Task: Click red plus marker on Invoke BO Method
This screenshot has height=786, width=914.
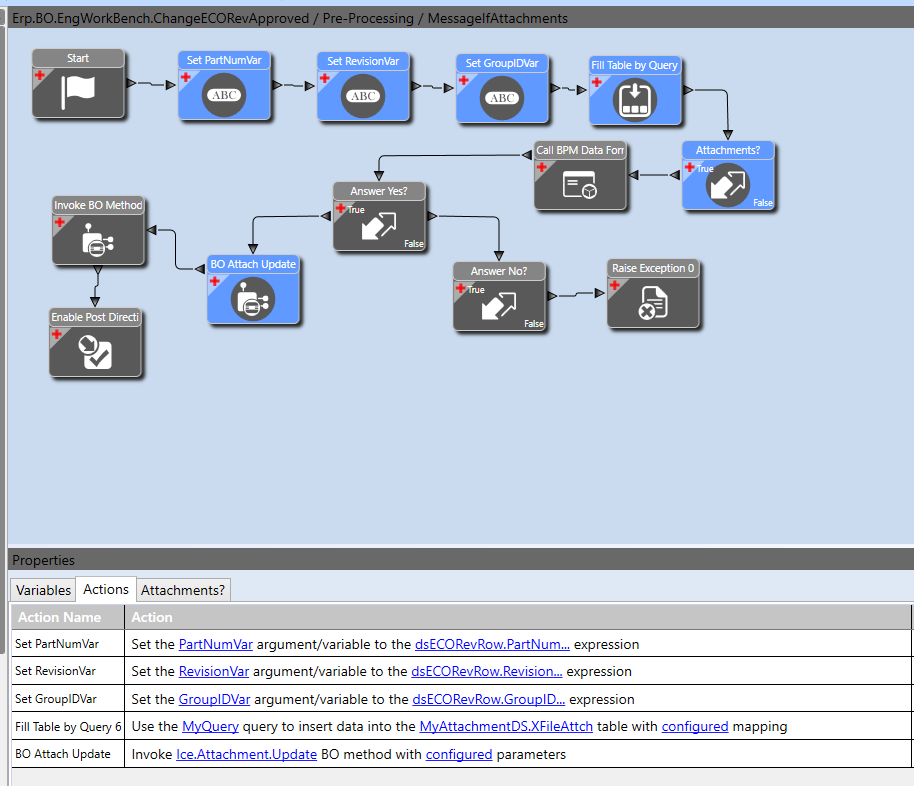Action: pyautogui.click(x=59, y=222)
